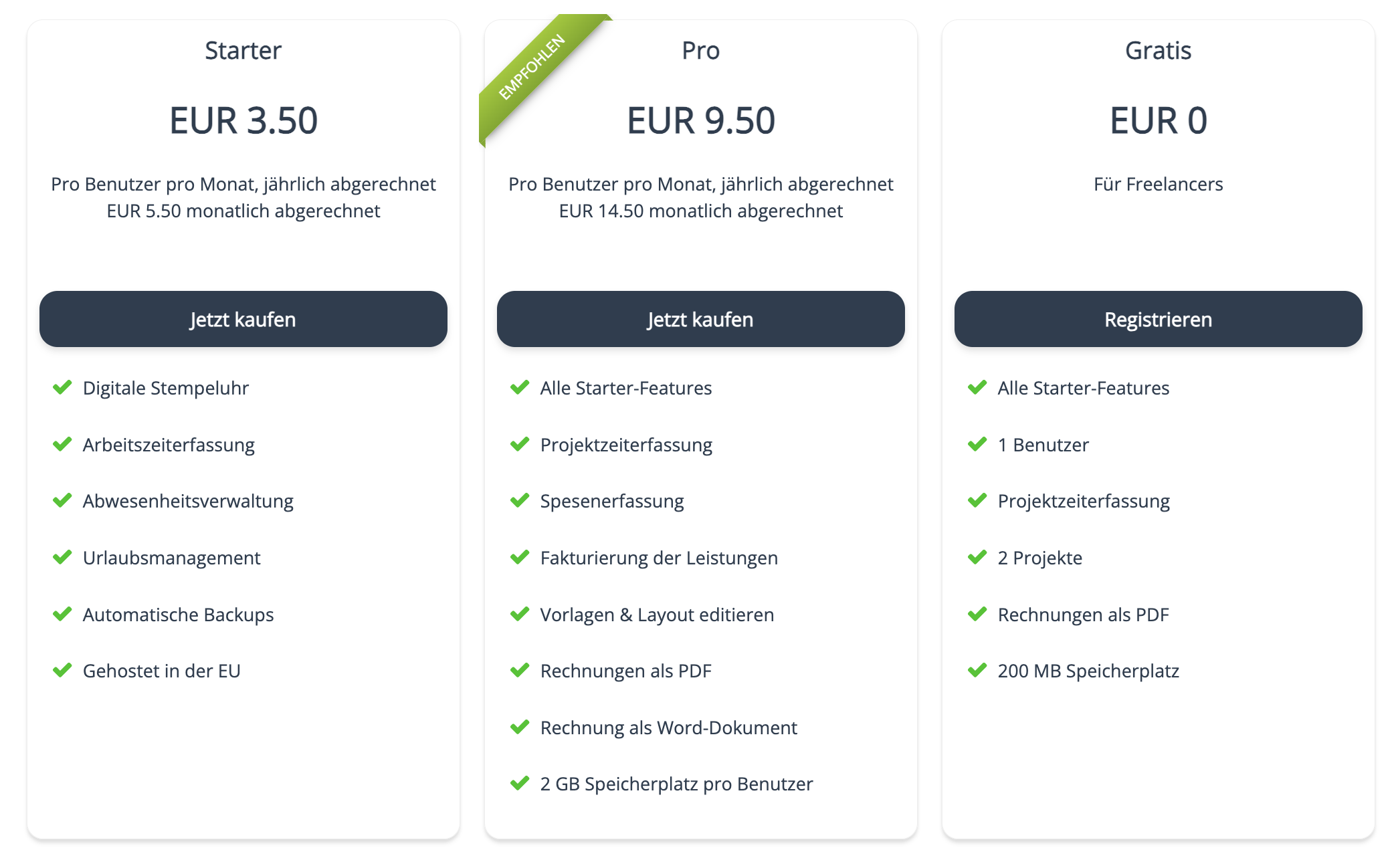
Task: Click the Starter plan's Jetzt kaufen button
Action: click(x=243, y=319)
